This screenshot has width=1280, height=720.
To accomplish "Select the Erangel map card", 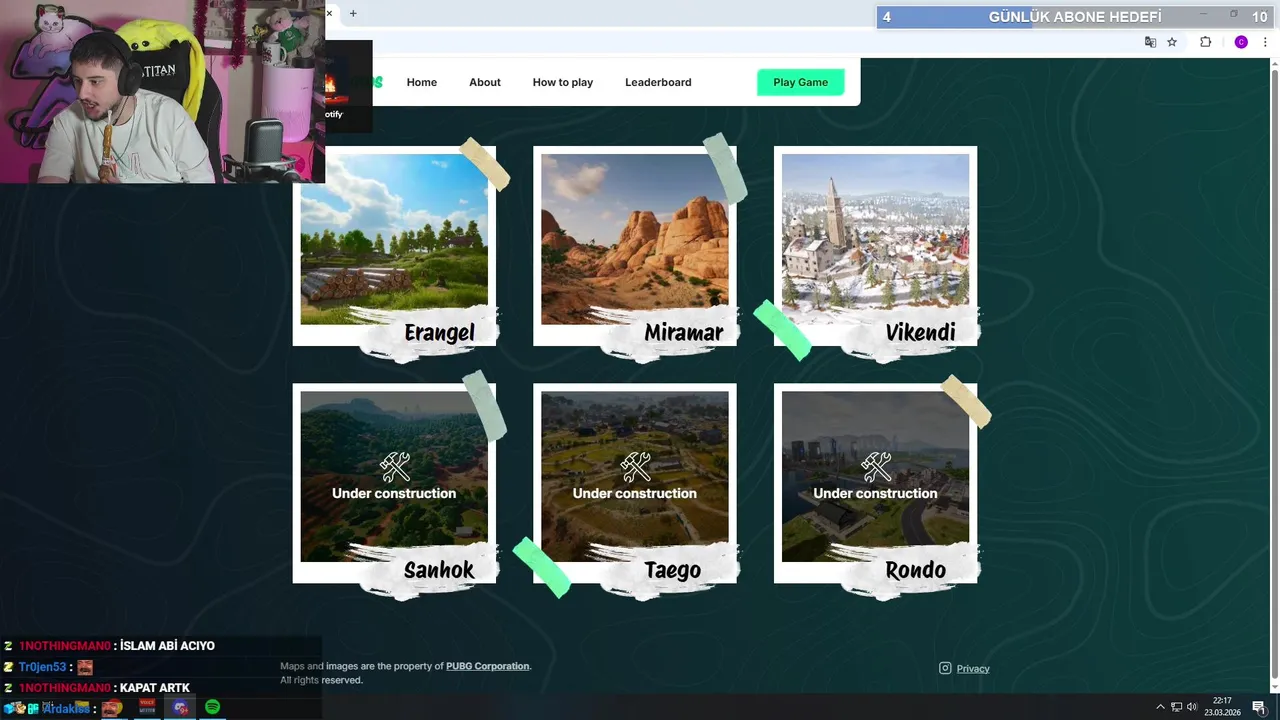I will pyautogui.click(x=394, y=246).
